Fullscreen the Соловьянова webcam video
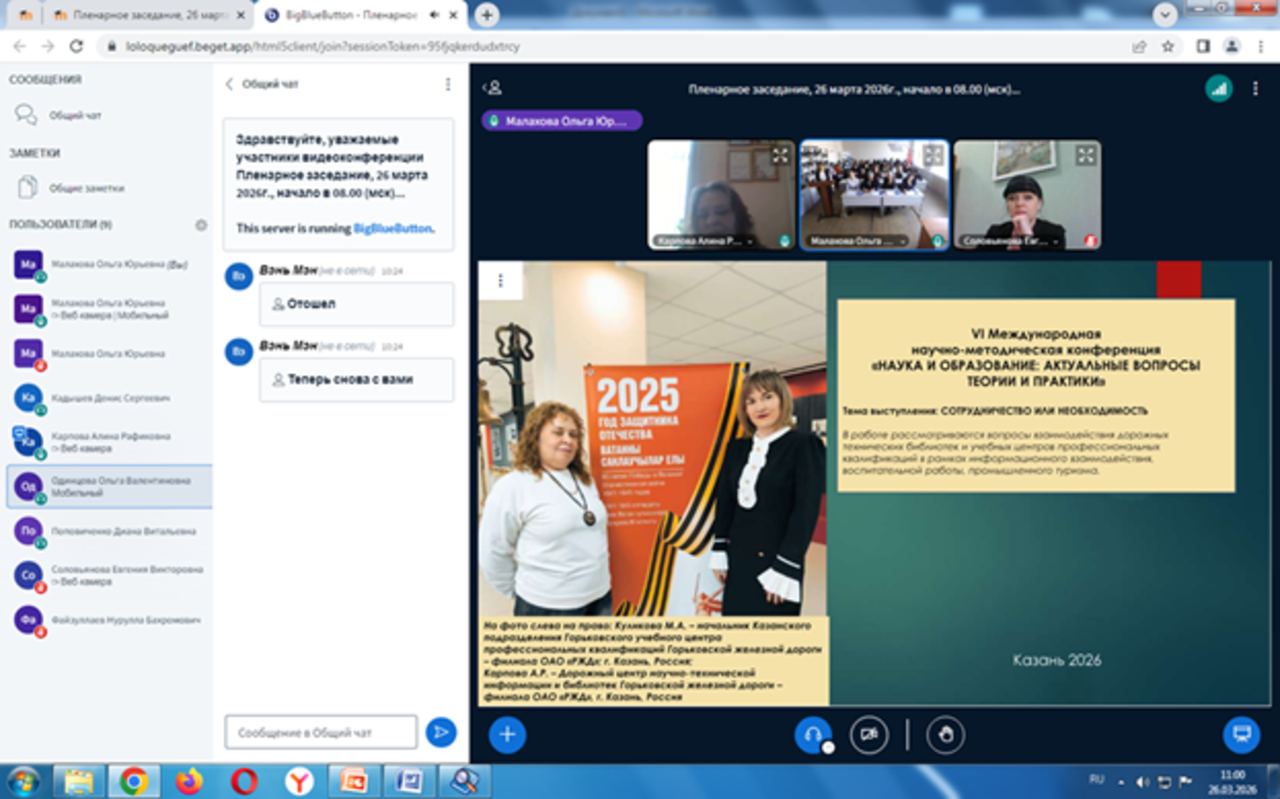 tap(1085, 155)
